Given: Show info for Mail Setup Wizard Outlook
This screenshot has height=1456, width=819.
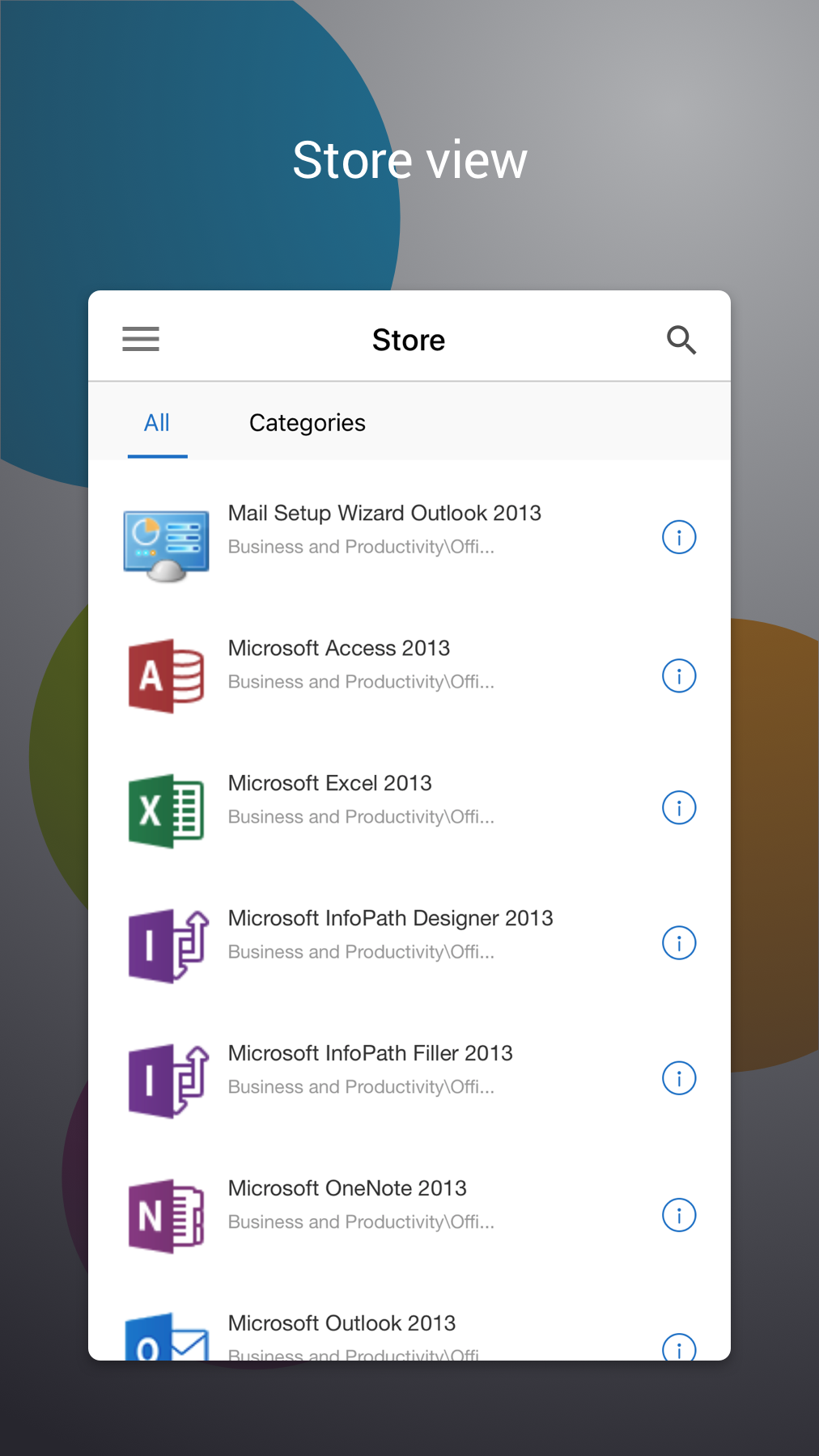Looking at the screenshot, I should pos(679,537).
